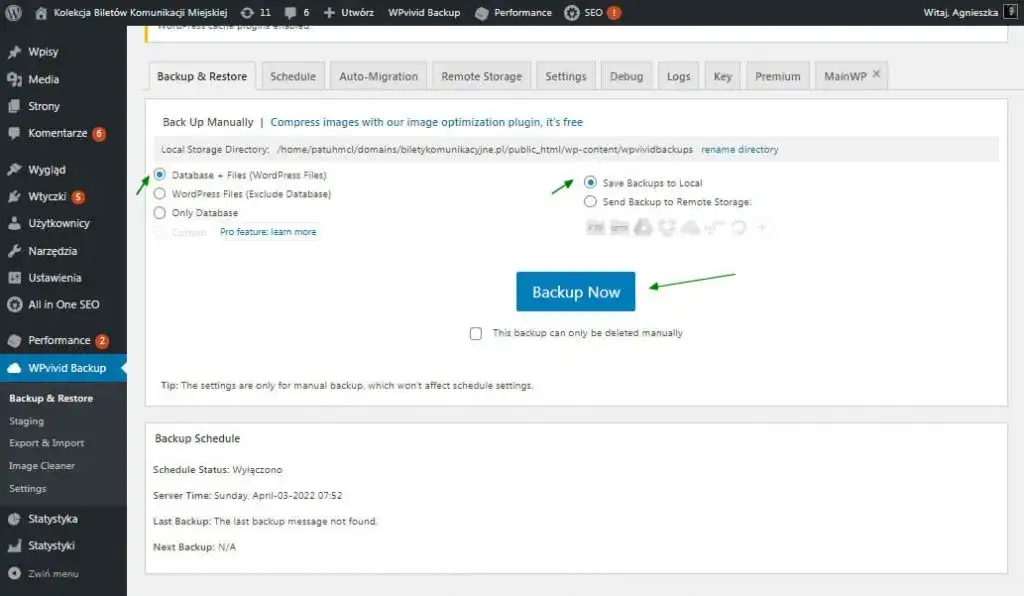Click the Media icon in sidebar
This screenshot has height=596, width=1024.
click(x=14, y=80)
